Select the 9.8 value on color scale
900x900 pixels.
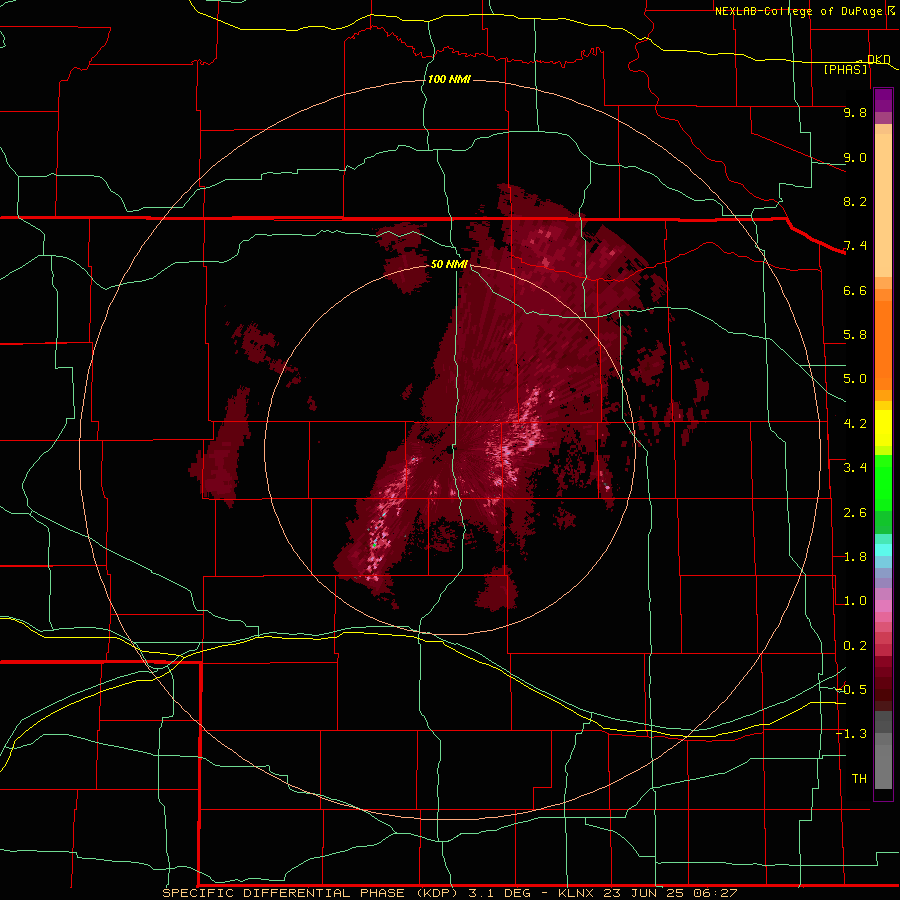pos(855,112)
